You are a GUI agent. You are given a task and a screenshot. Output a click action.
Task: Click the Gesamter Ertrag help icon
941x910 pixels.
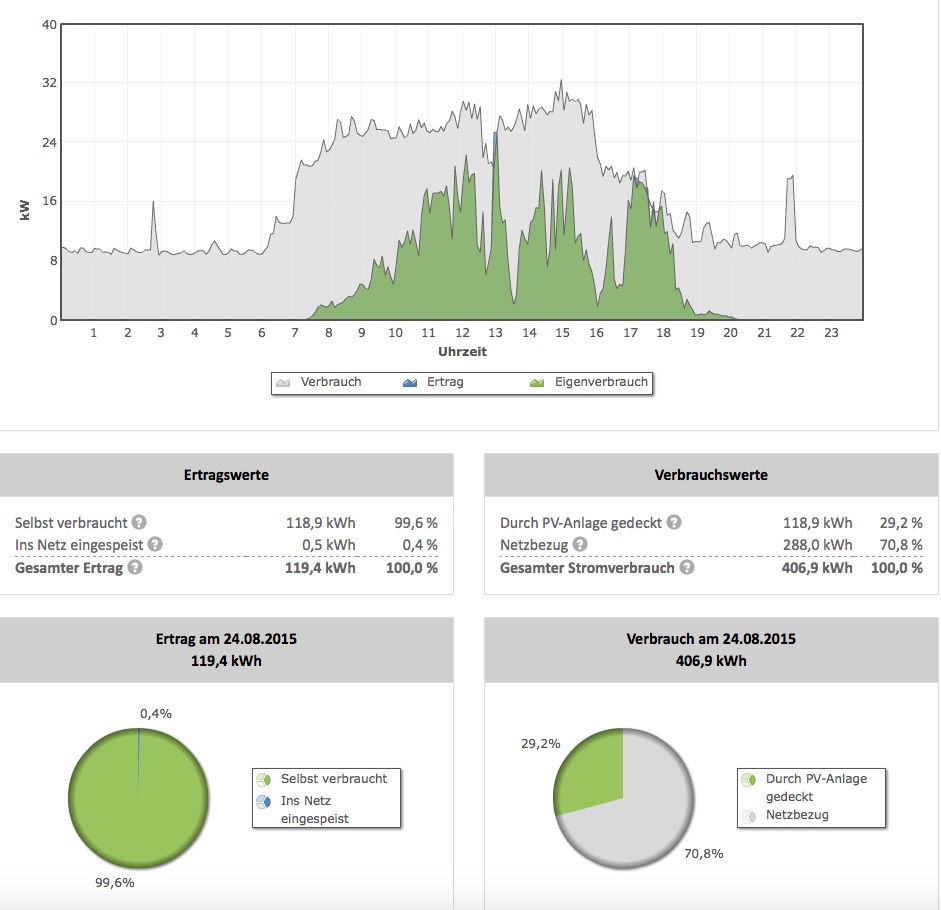coord(135,568)
